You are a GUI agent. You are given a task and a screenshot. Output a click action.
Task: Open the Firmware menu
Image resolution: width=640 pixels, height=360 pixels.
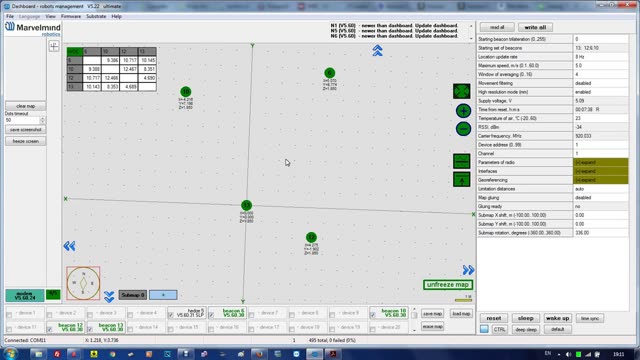click(x=71, y=16)
